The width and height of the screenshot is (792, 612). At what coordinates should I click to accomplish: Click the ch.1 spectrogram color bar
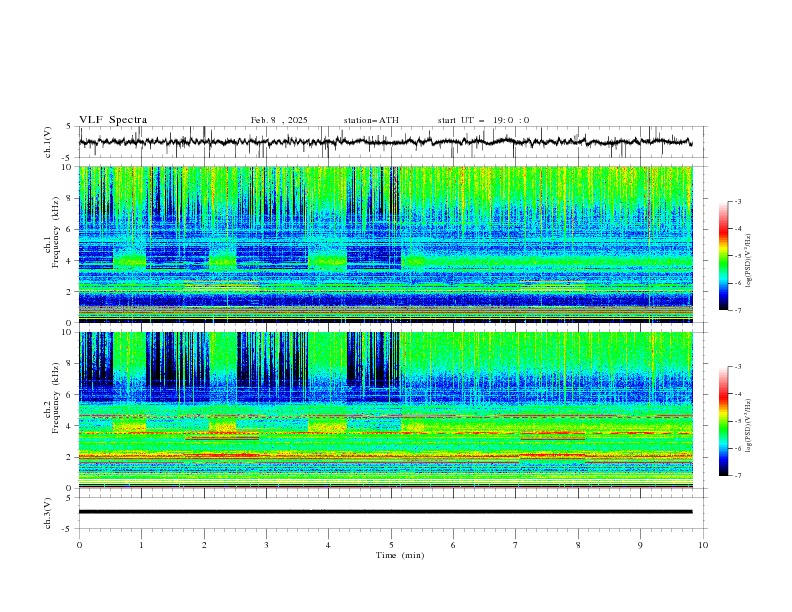pyautogui.click(x=723, y=256)
